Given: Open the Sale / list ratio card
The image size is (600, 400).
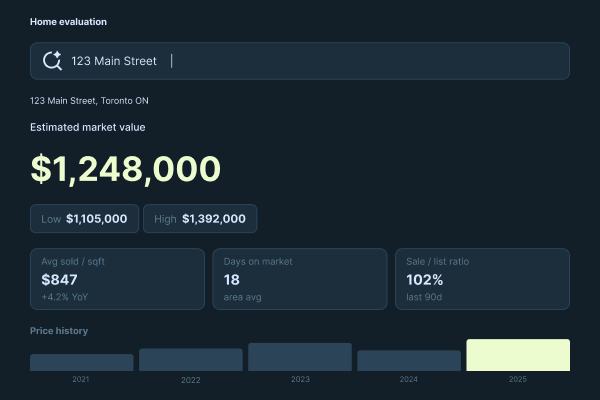Looking at the screenshot, I should click(482, 279).
